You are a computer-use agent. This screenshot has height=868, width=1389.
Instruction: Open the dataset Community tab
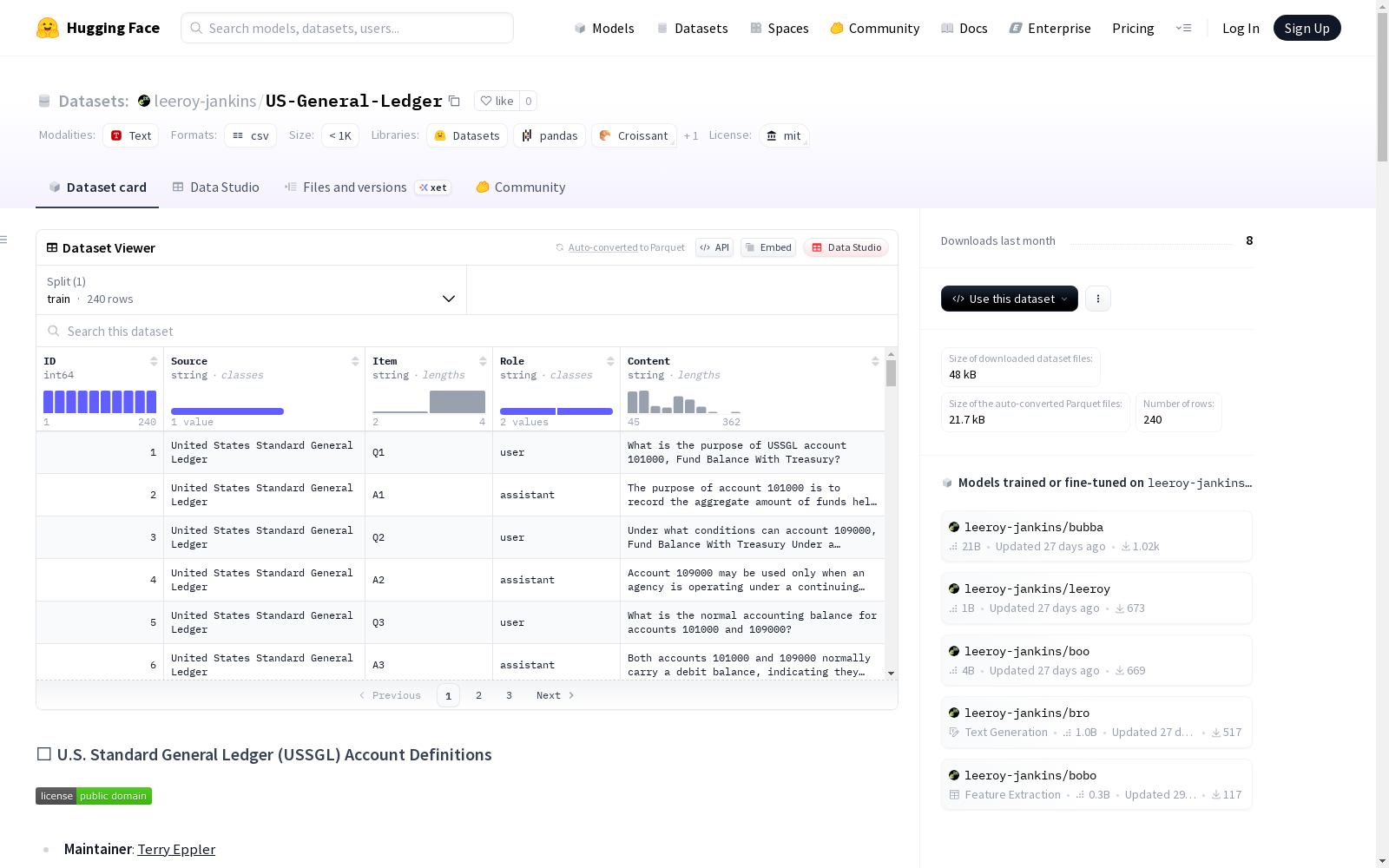tap(521, 187)
